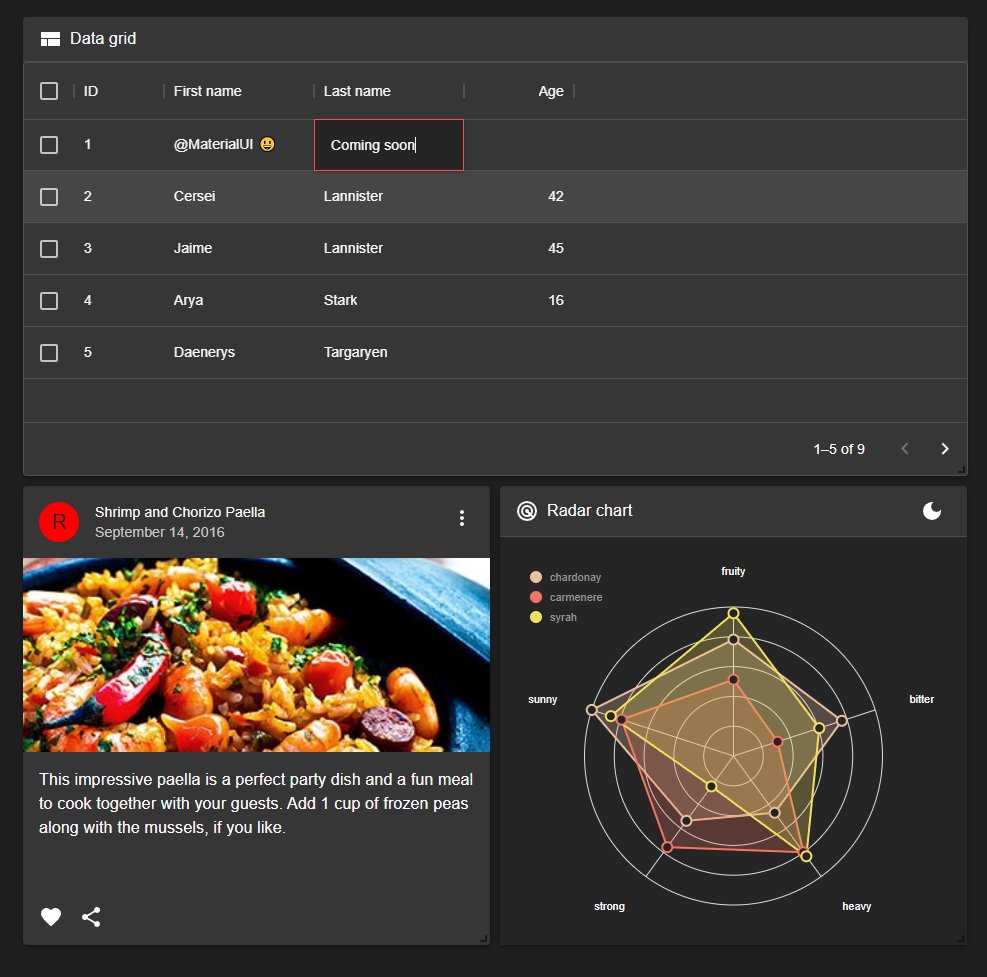Select the Cersei Lannister row checkbox
This screenshot has width=987, height=977.
pyautogui.click(x=49, y=196)
